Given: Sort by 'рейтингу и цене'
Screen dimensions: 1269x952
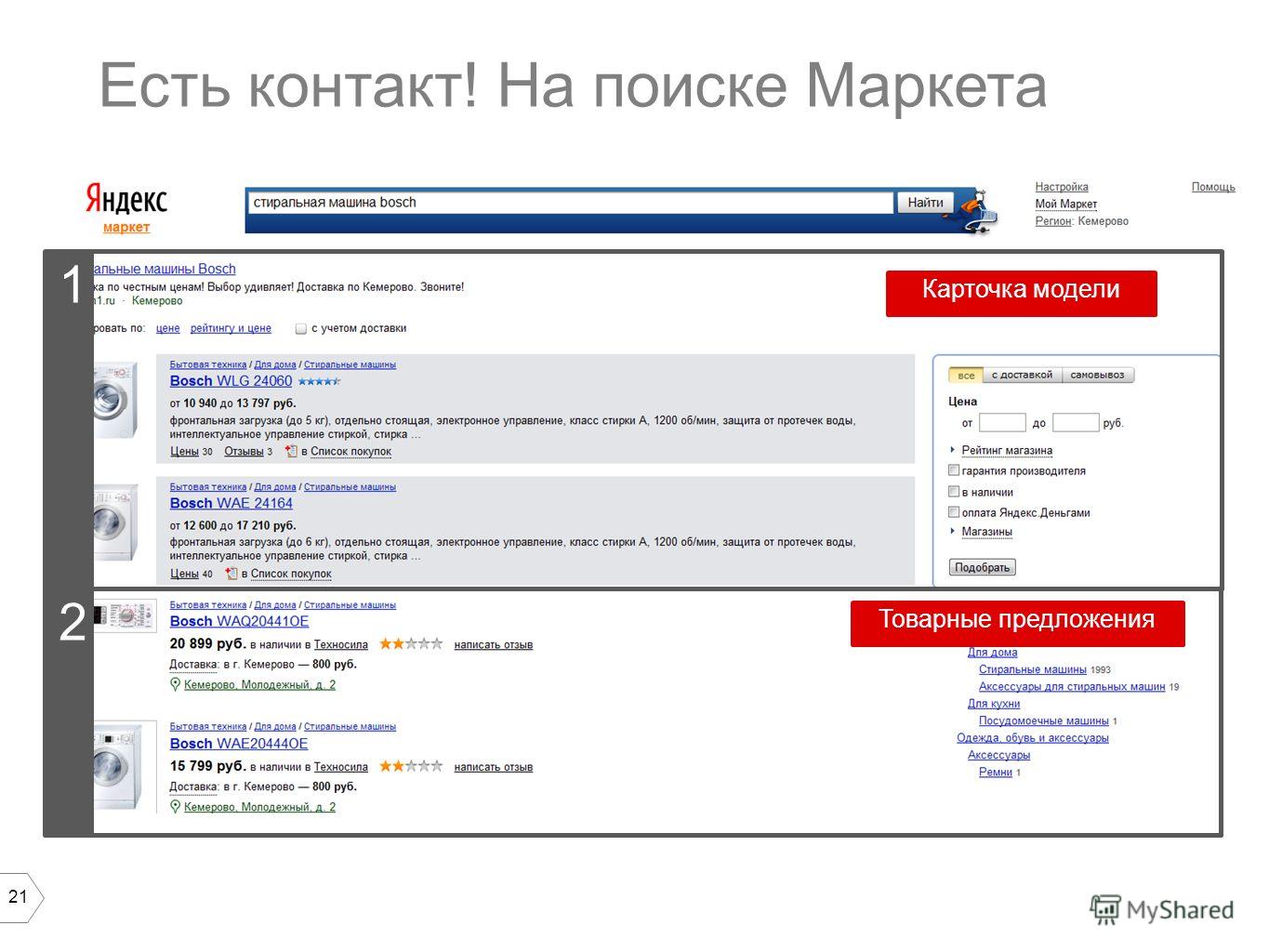Looking at the screenshot, I should click(x=231, y=328).
